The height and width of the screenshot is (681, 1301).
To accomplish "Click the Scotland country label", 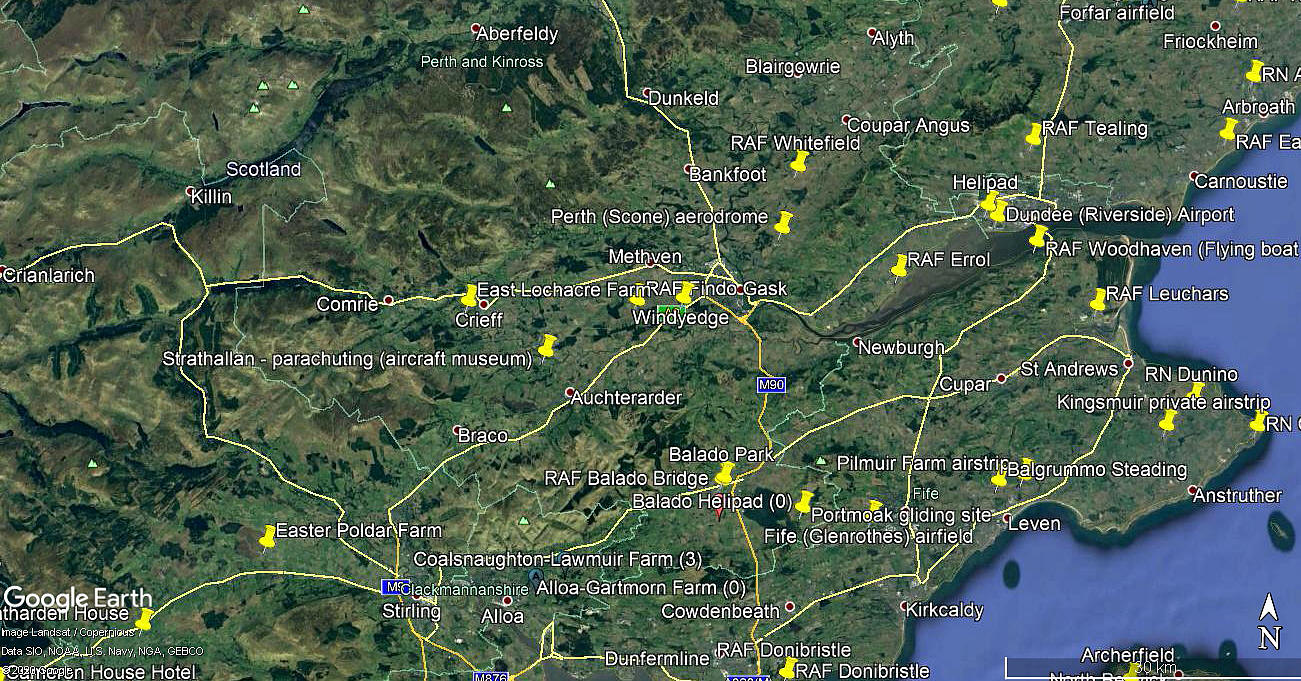I will click(x=263, y=170).
